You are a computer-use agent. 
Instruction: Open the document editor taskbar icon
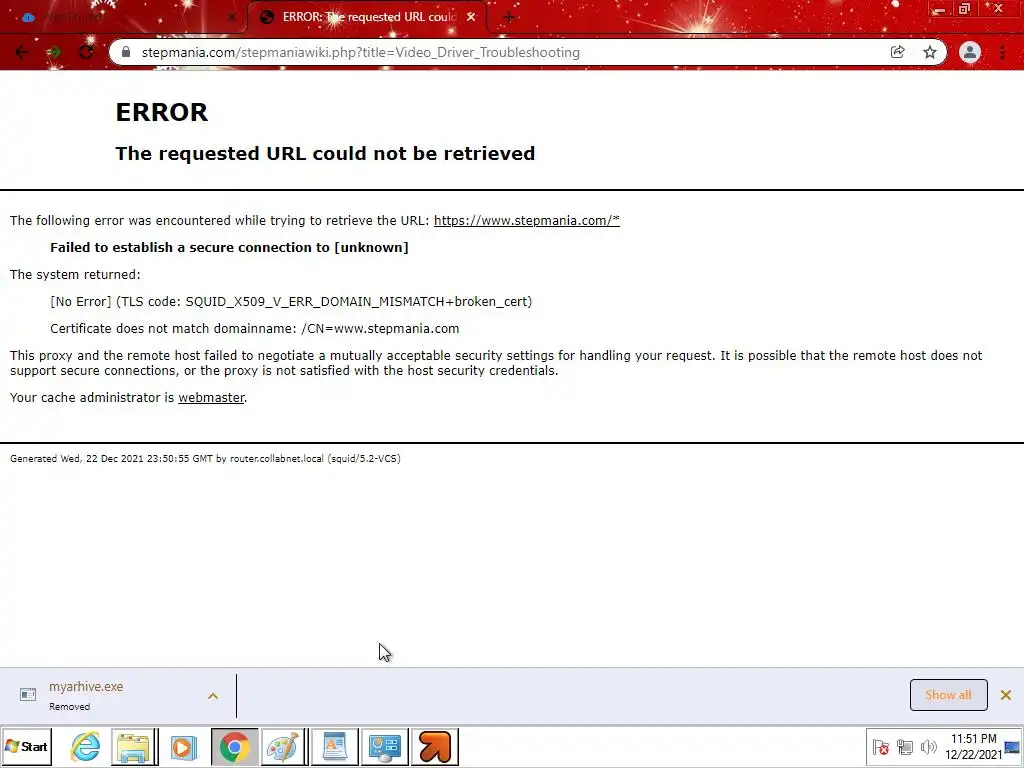click(x=334, y=746)
